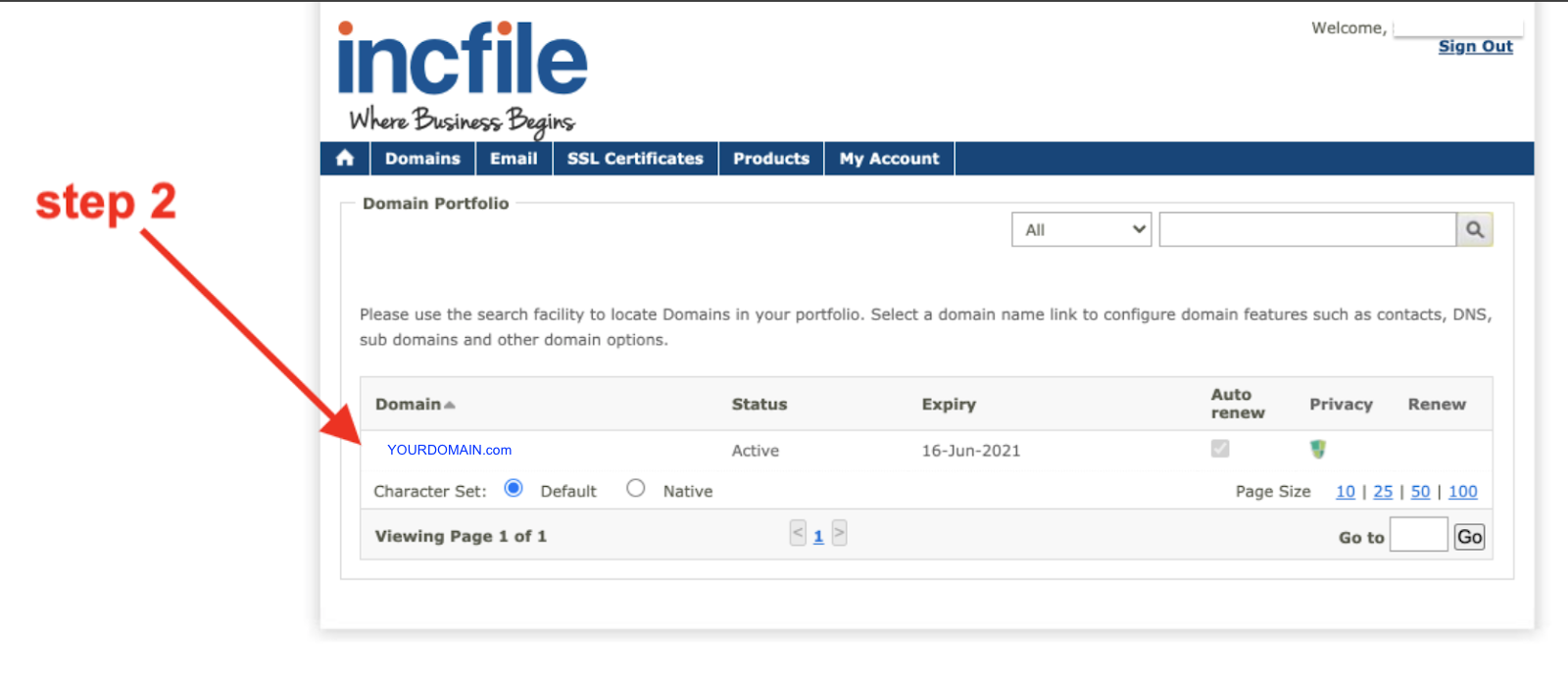Screen dimensions: 1568x676
Task: Click the domain search text field
Action: click(1307, 229)
